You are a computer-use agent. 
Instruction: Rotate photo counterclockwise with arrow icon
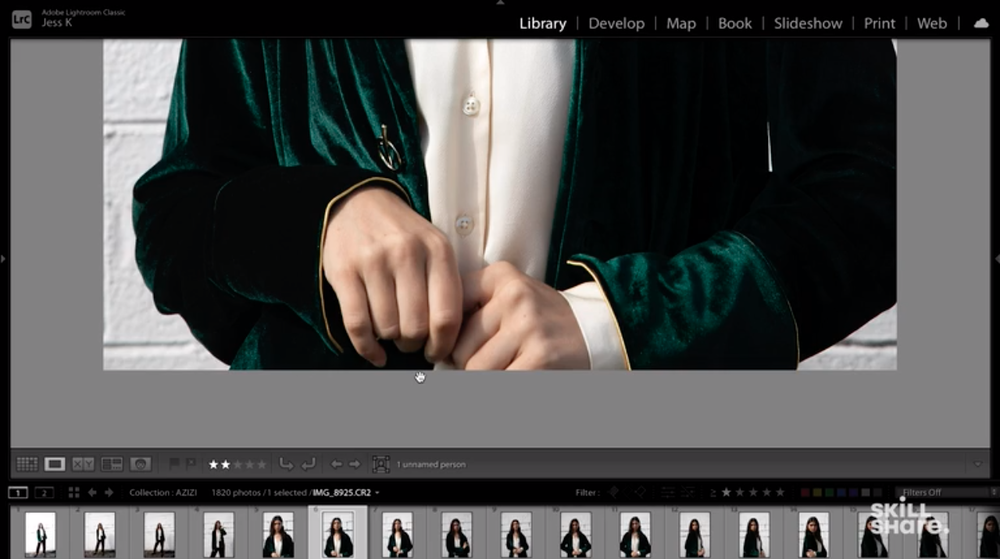286,464
